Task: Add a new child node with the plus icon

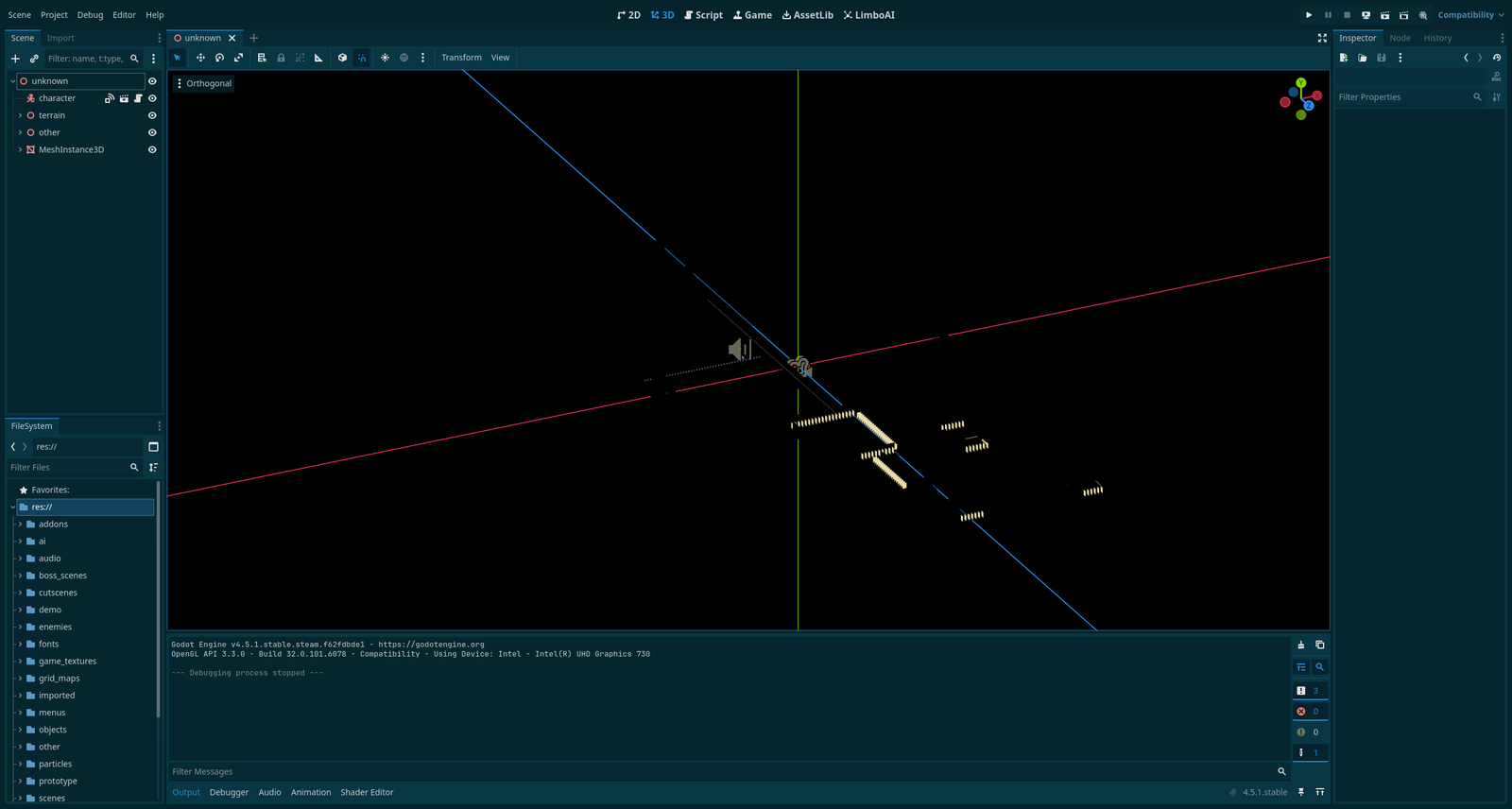Action: coord(15,59)
